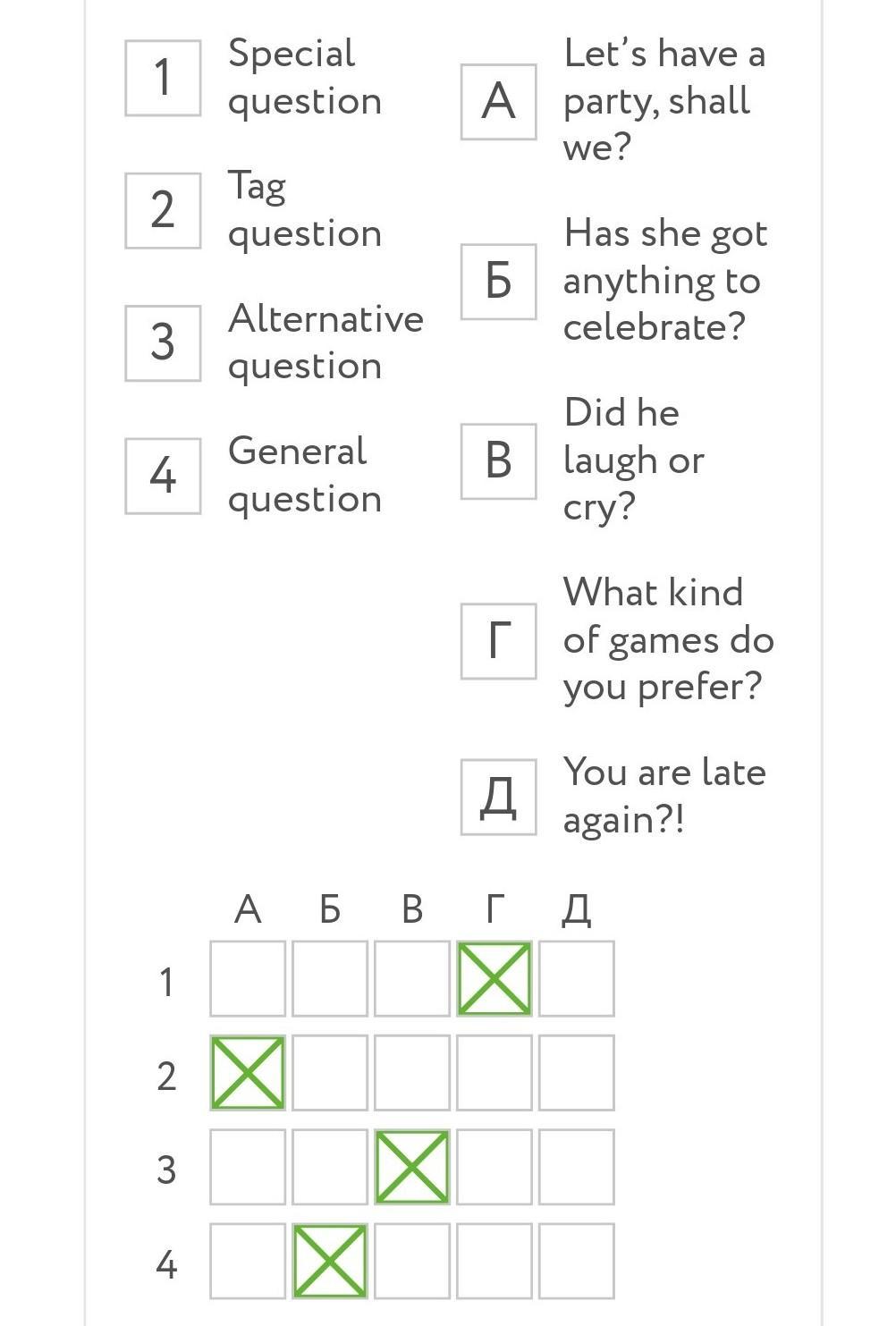Viewport: 896px width, 1326px height.
Task: Uncheck the marked box in row 1, column Г
Action: click(494, 978)
